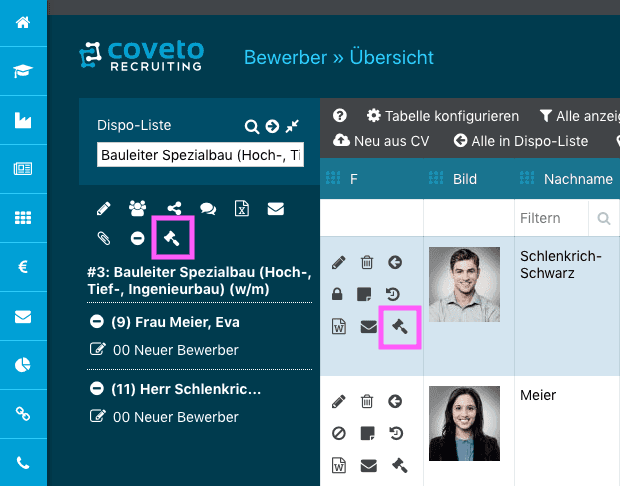Open the help question mark icon
The image size is (620, 486).
coord(340,115)
